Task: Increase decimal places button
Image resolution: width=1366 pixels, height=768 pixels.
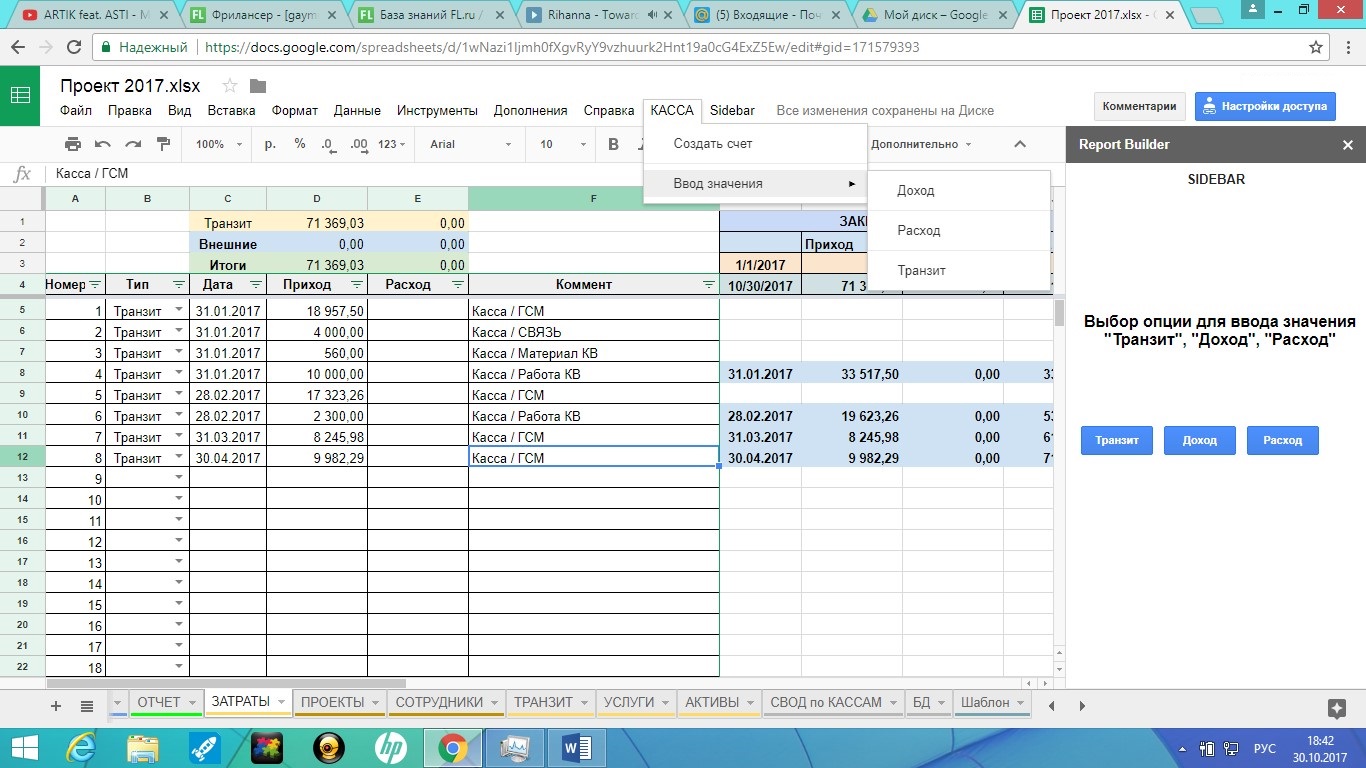Action: tap(360, 144)
